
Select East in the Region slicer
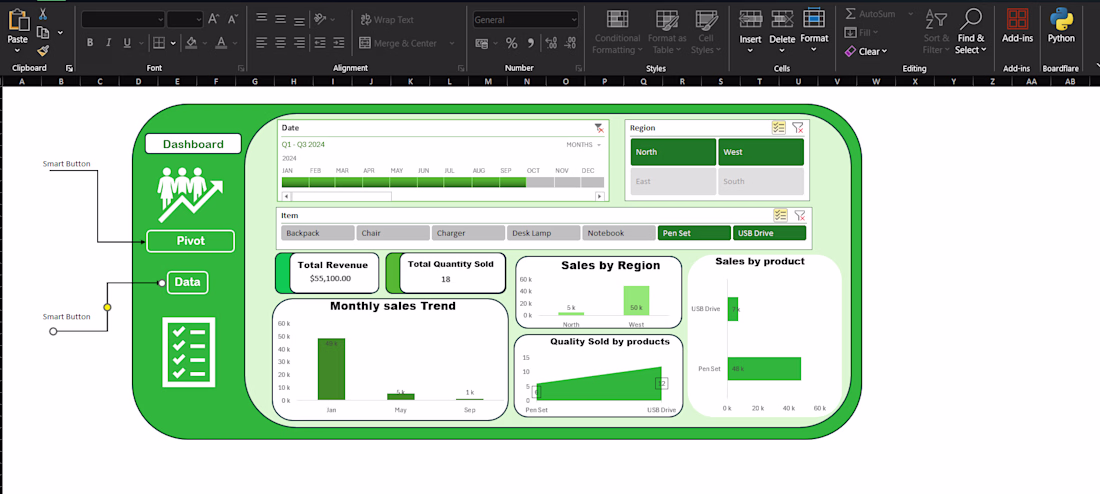pos(673,181)
